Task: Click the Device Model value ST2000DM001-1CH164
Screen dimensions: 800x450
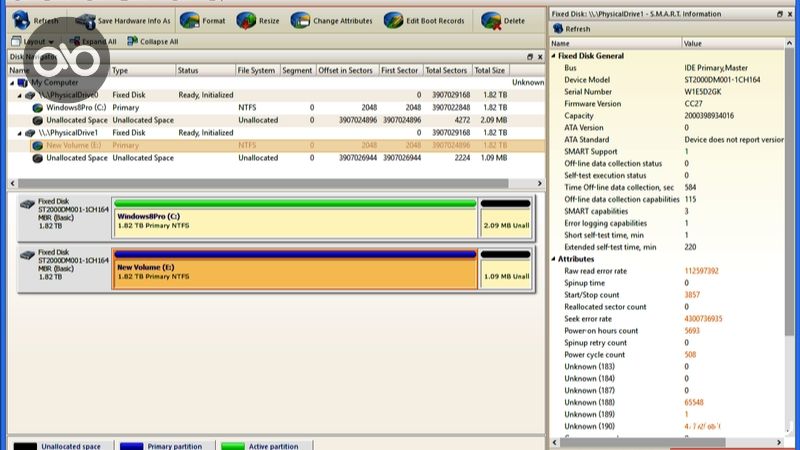Action: [722, 80]
